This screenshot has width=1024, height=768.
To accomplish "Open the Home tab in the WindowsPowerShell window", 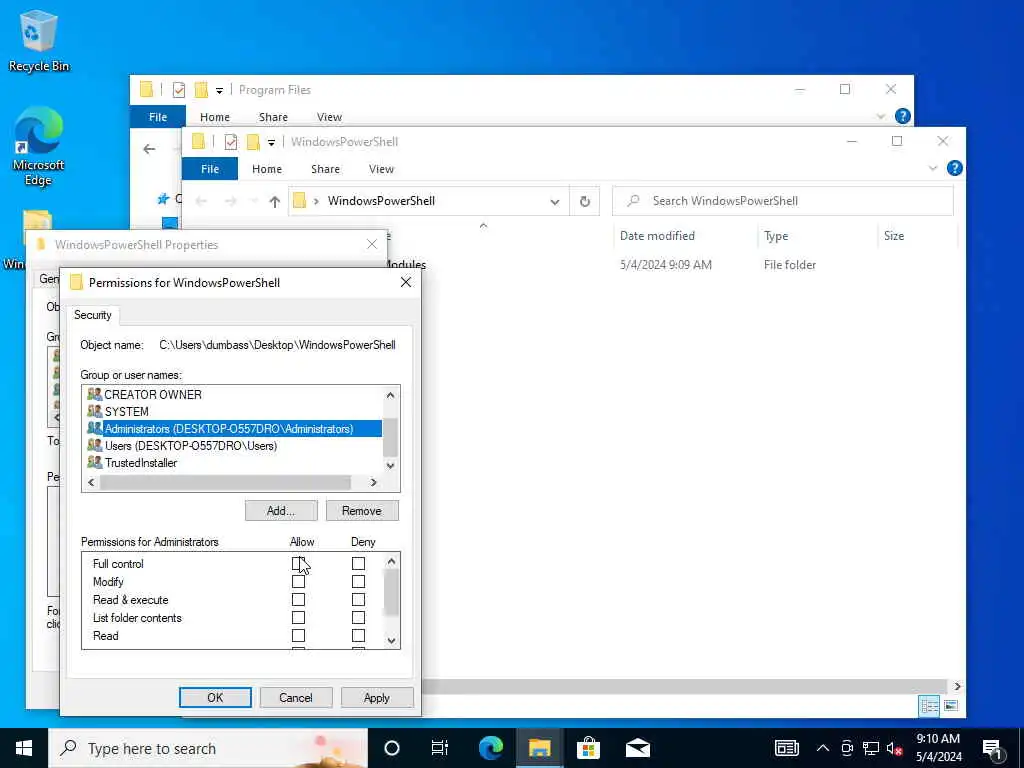I will click(266, 168).
